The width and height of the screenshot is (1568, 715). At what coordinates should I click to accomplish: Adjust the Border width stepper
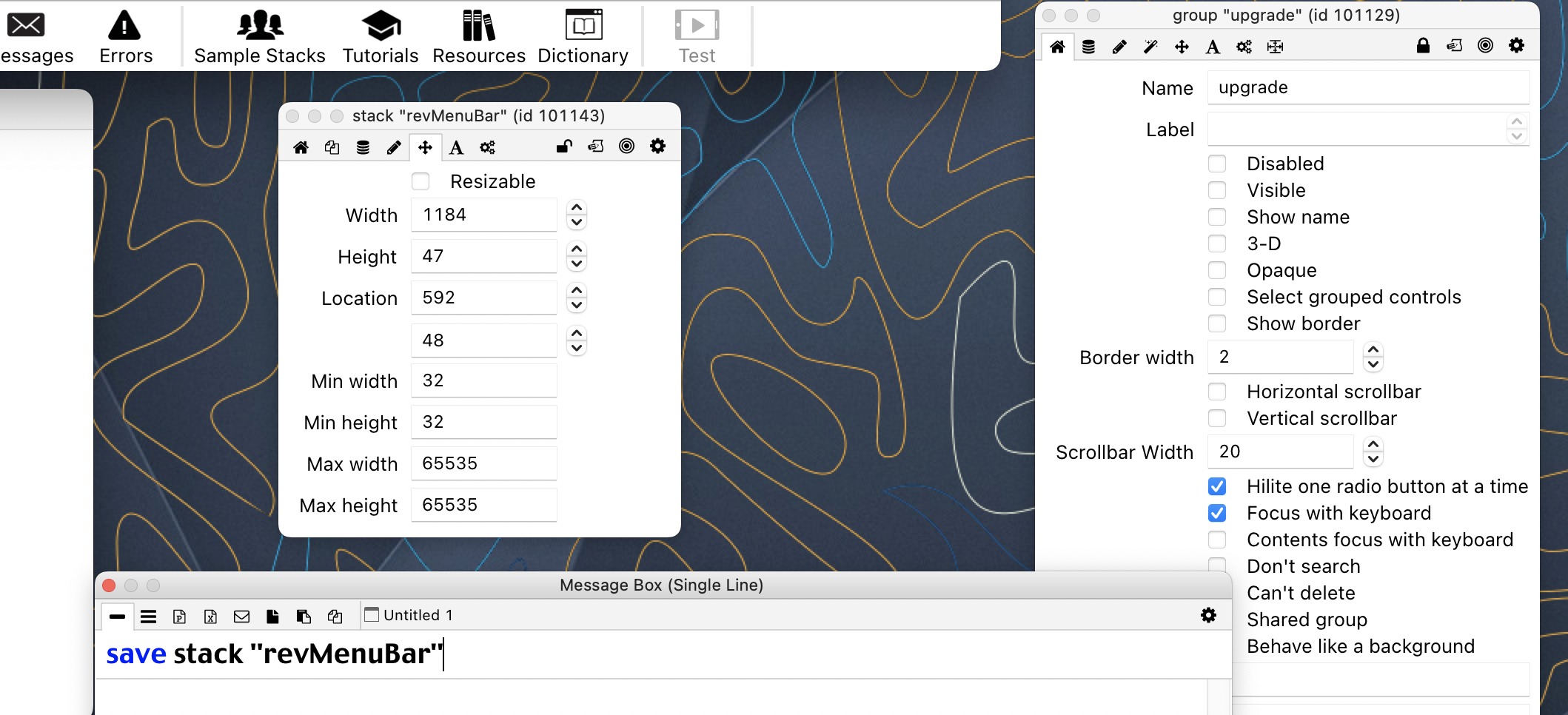(x=1373, y=357)
